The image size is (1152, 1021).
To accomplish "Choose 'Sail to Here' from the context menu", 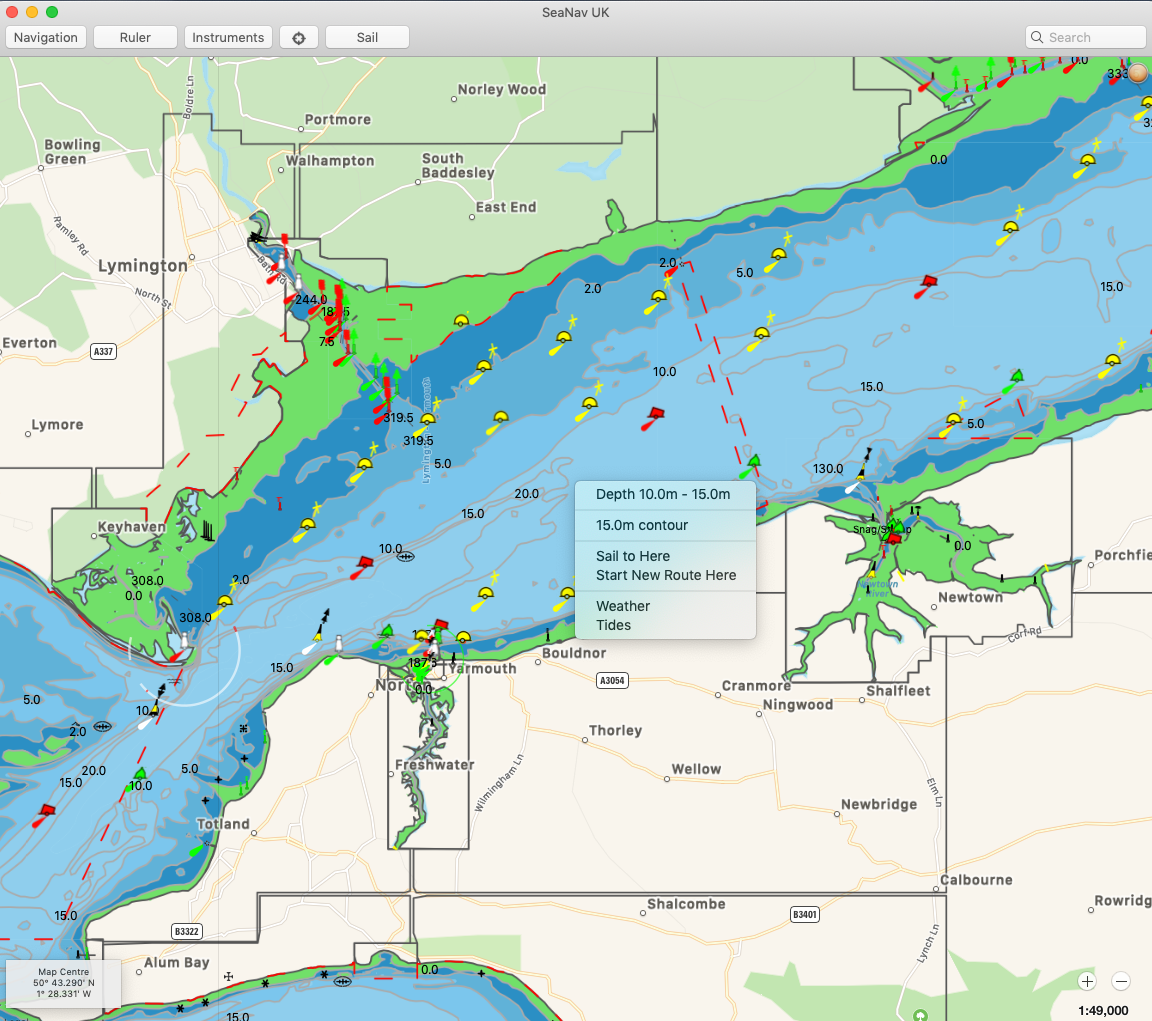I will tap(633, 556).
